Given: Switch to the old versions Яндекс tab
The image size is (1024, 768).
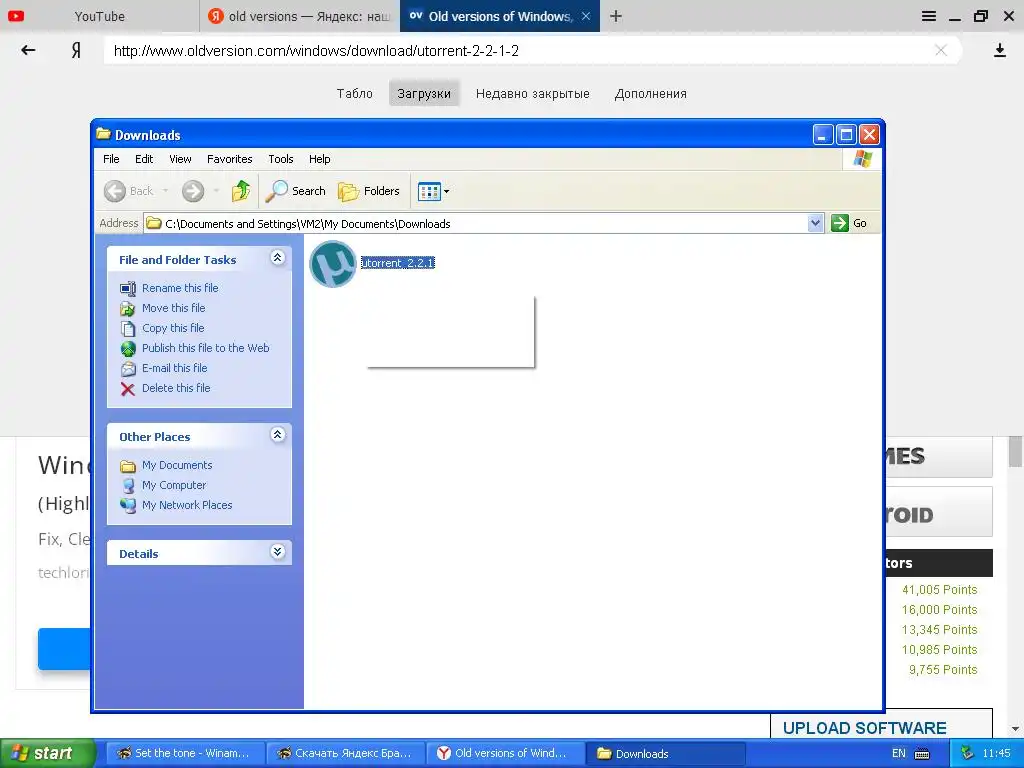Looking at the screenshot, I should point(299,16).
